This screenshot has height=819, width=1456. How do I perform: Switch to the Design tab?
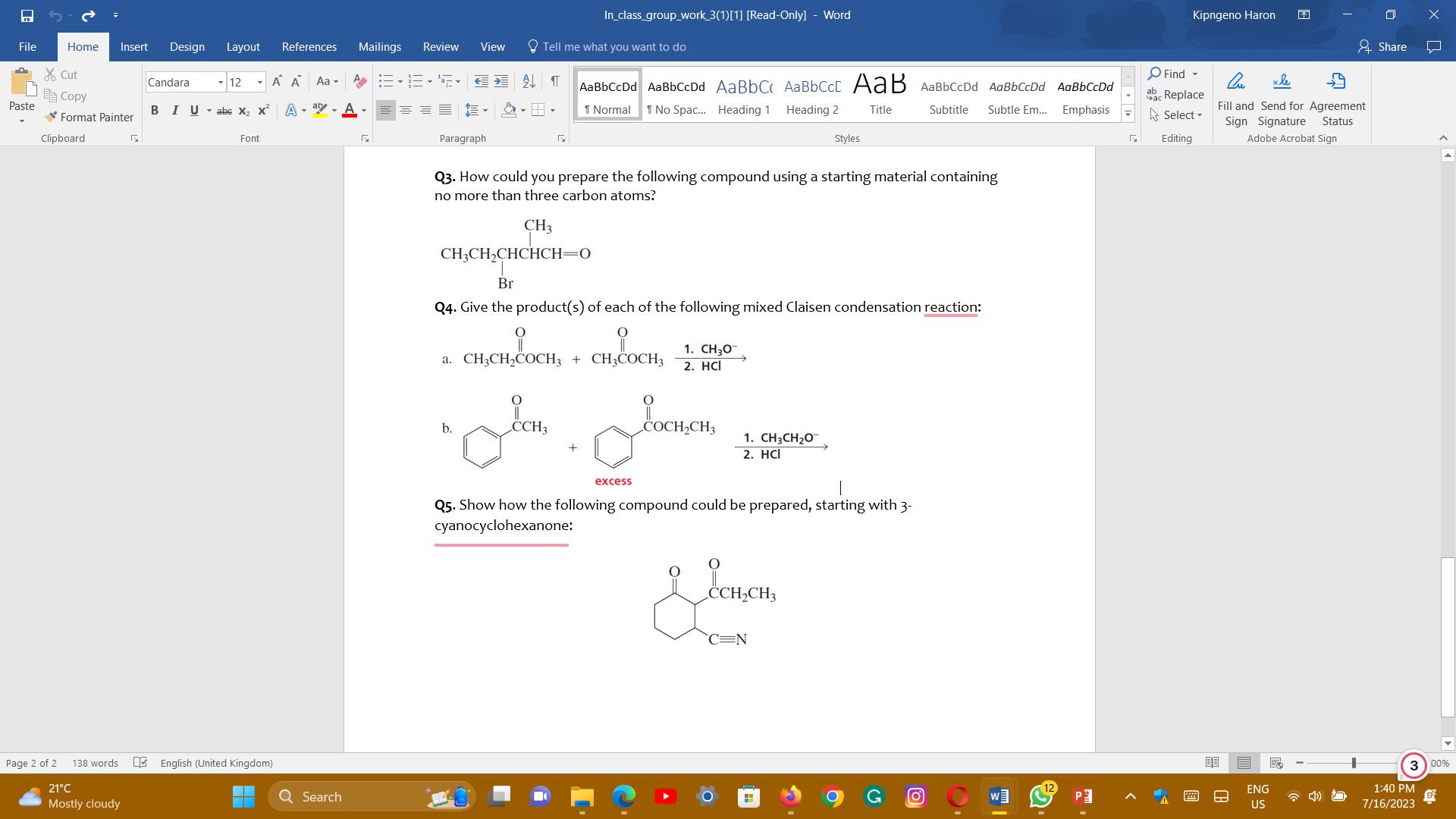pyautogui.click(x=187, y=47)
